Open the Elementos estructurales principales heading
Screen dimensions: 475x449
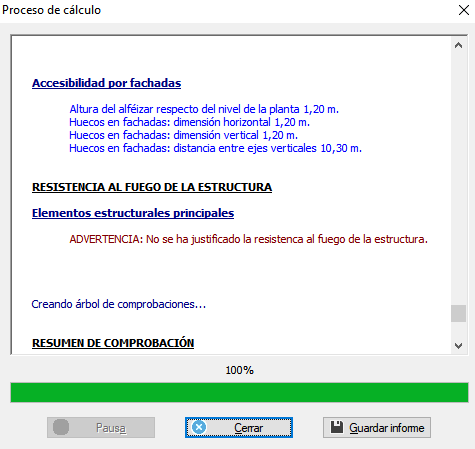tap(133, 213)
